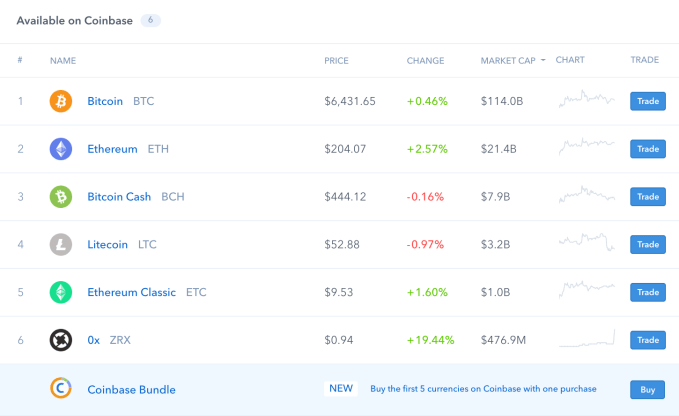Click the green Bitcoin Cash icon

pos(61,197)
